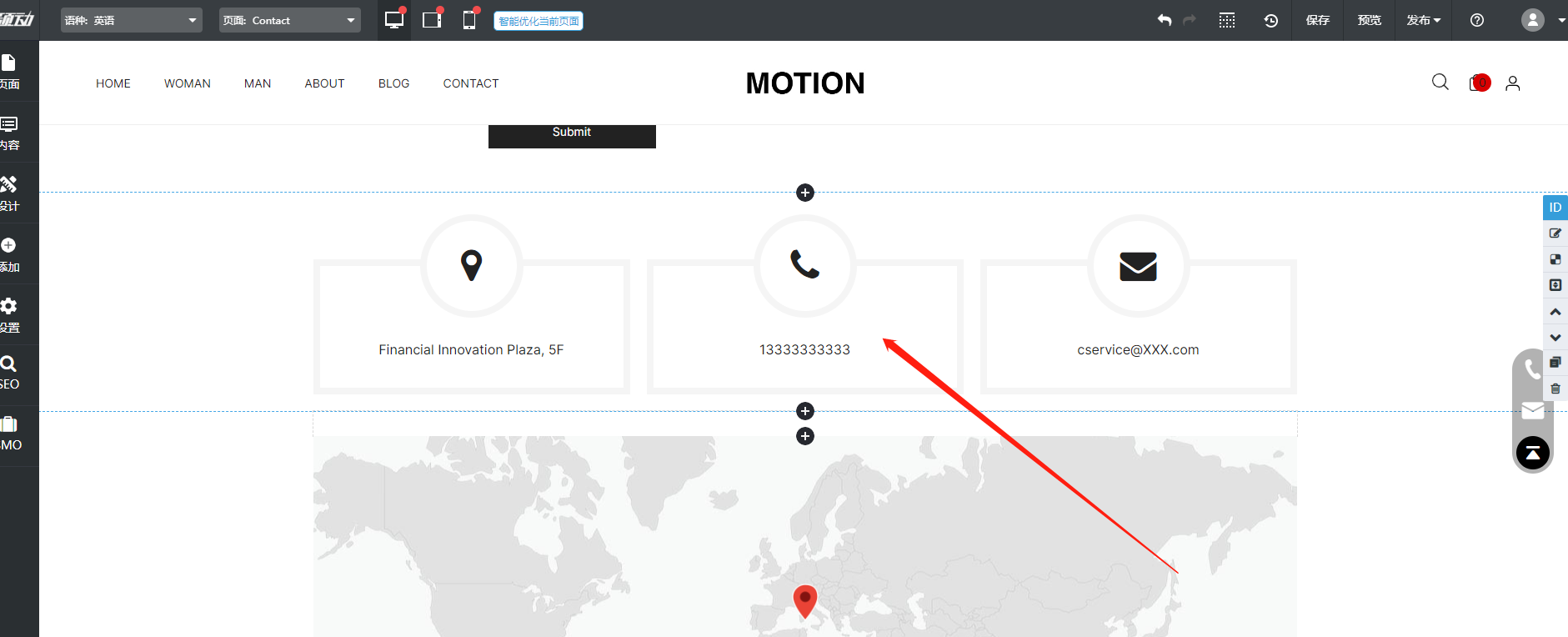Click the section edit pencil icon
The width and height of the screenshot is (1568, 637).
click(x=1555, y=233)
